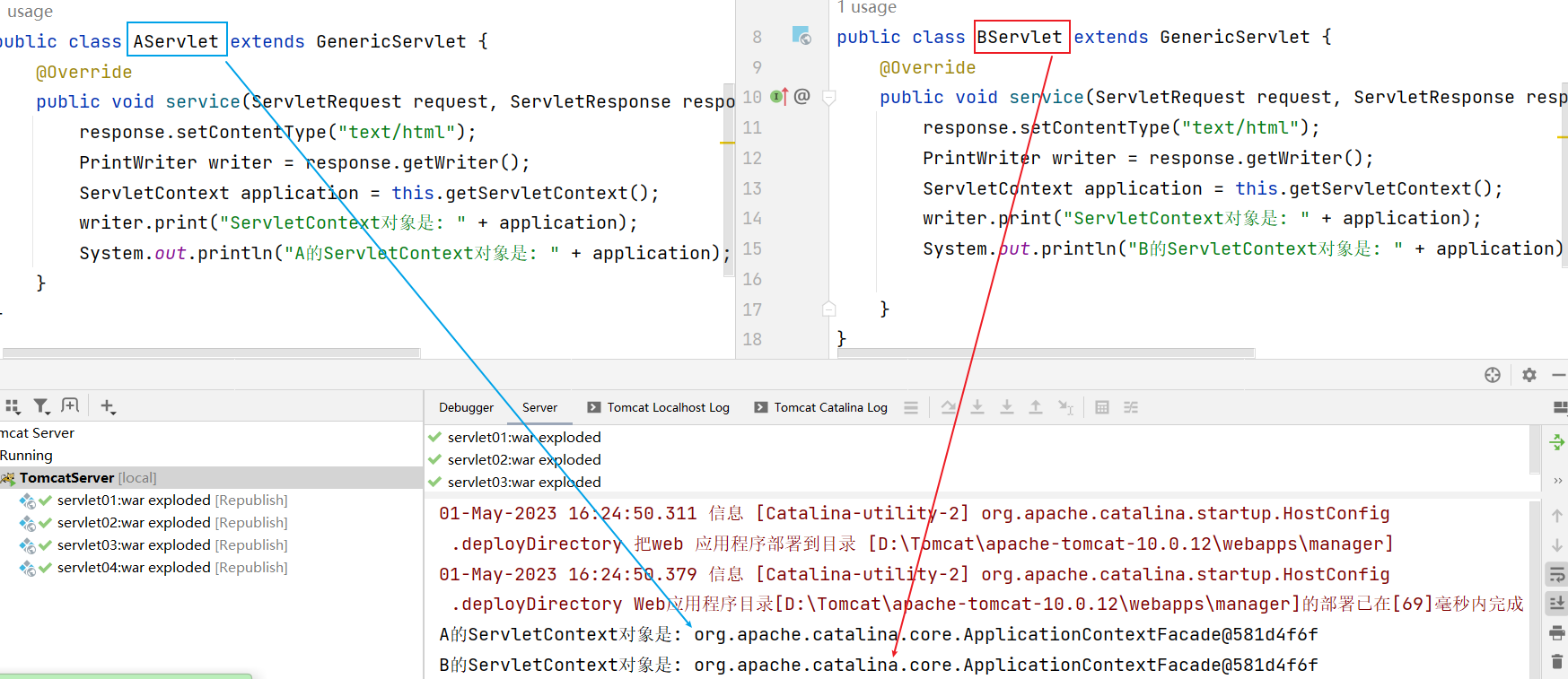The image size is (1568, 679).
Task: Click the artifact icon beside servlet01 tree row
Action: click(x=28, y=501)
